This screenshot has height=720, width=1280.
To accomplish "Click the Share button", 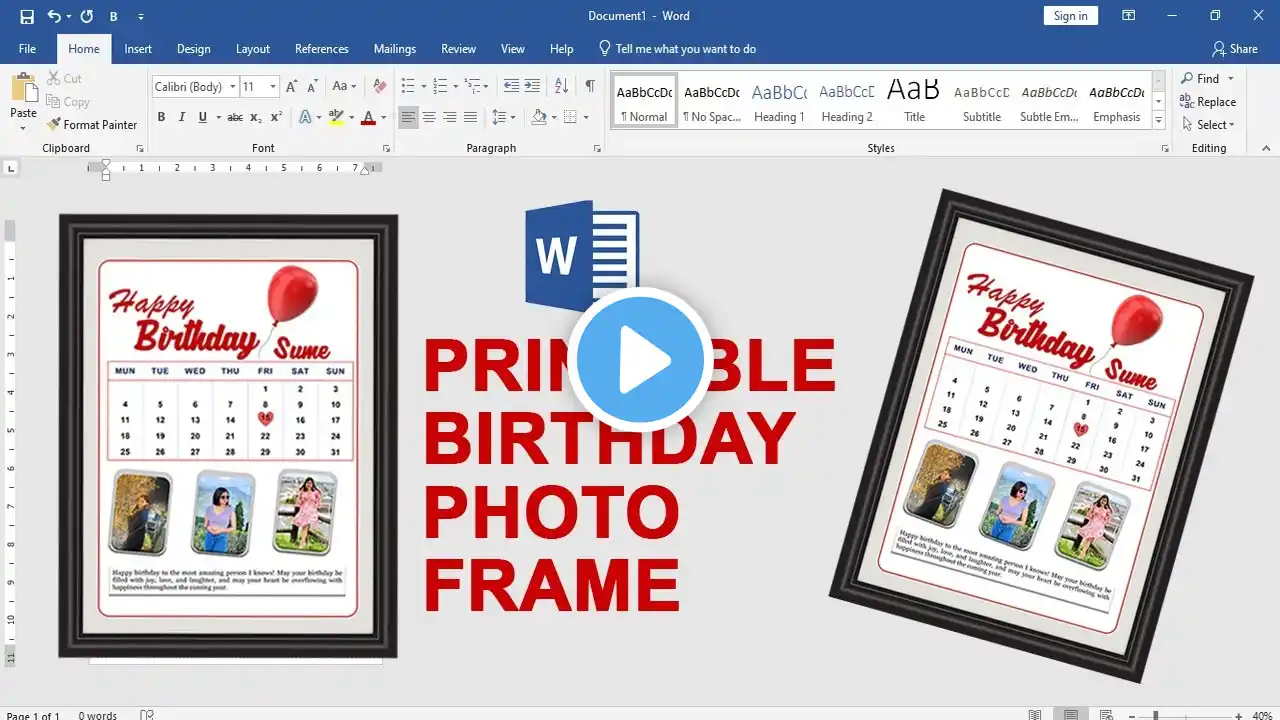I will tap(1235, 49).
